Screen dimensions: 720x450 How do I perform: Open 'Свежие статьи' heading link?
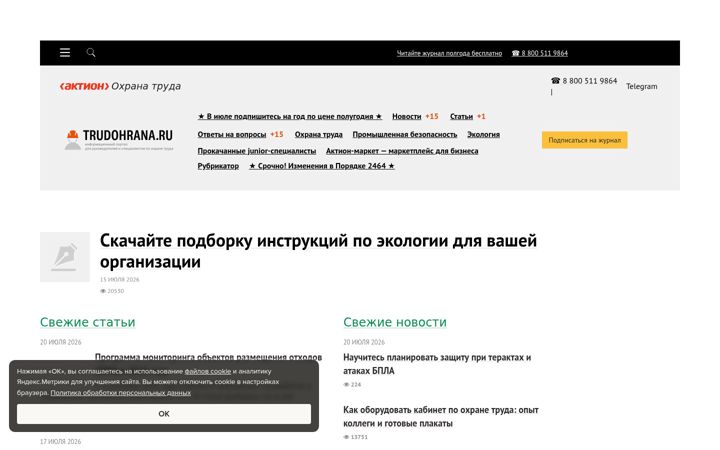click(x=87, y=322)
